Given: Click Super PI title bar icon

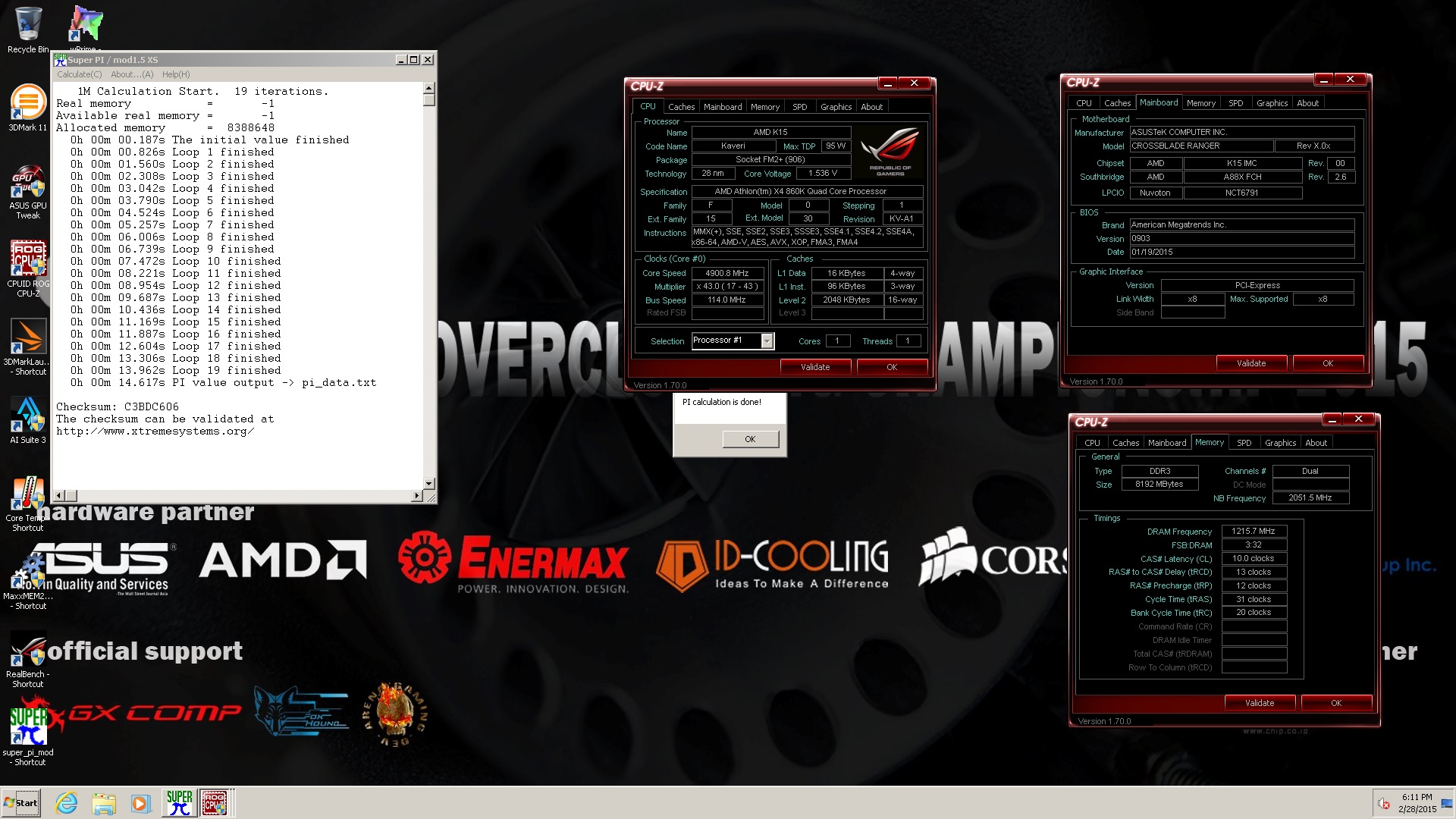Looking at the screenshot, I should coord(61,59).
